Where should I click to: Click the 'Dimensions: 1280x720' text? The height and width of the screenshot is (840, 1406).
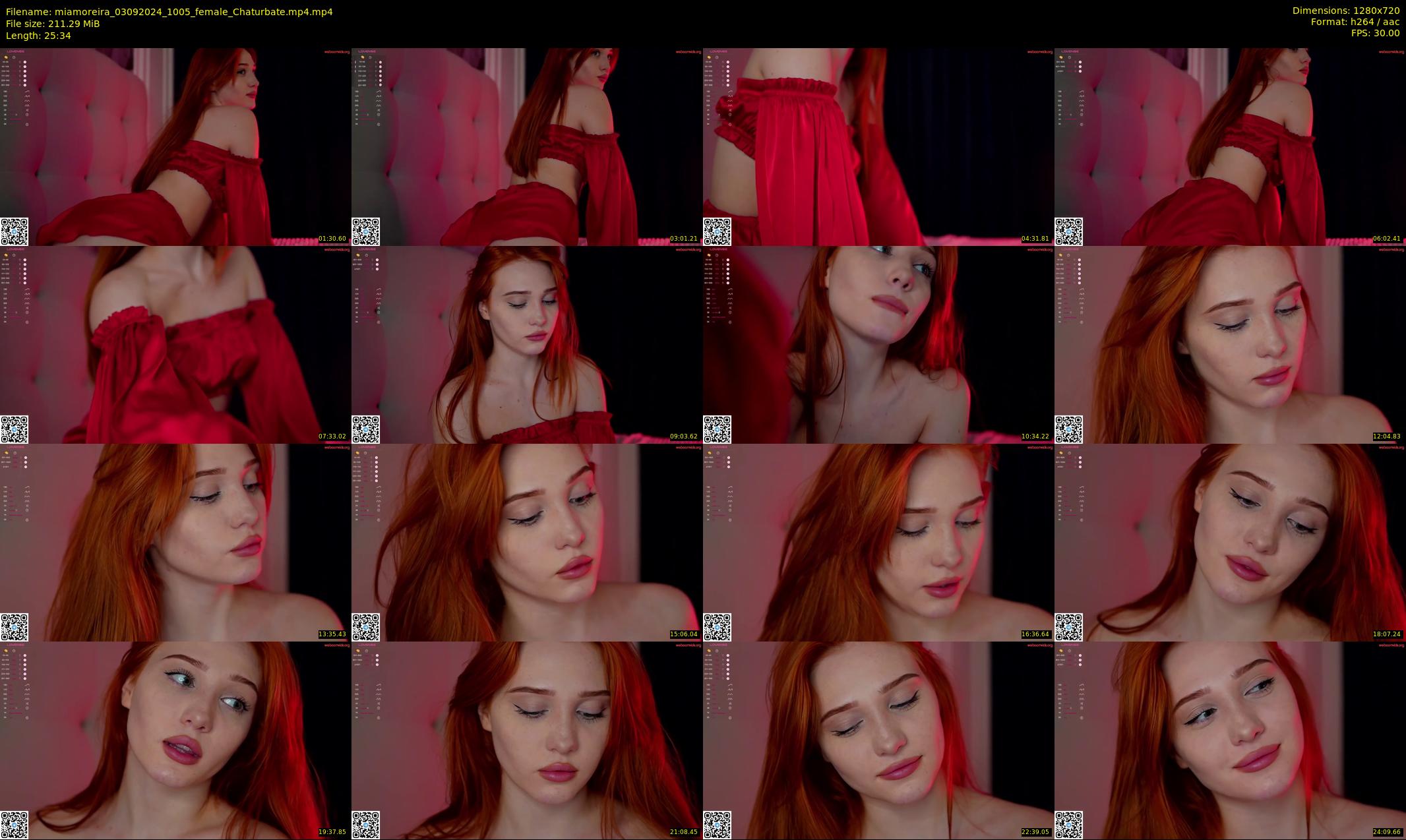[x=1346, y=11]
